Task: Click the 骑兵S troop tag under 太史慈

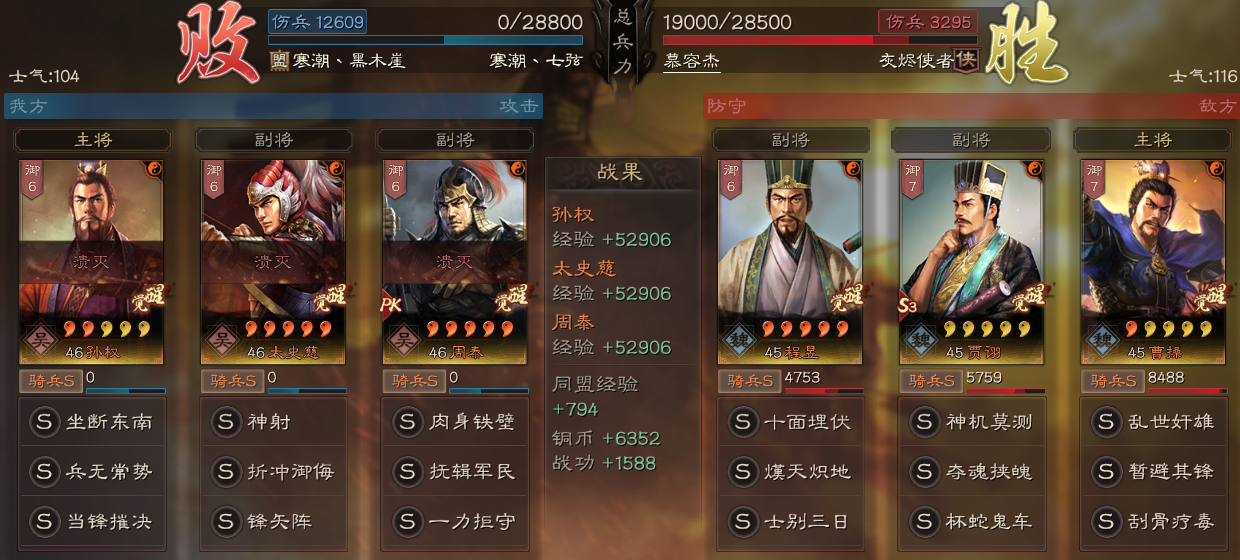Action: pyautogui.click(x=232, y=381)
